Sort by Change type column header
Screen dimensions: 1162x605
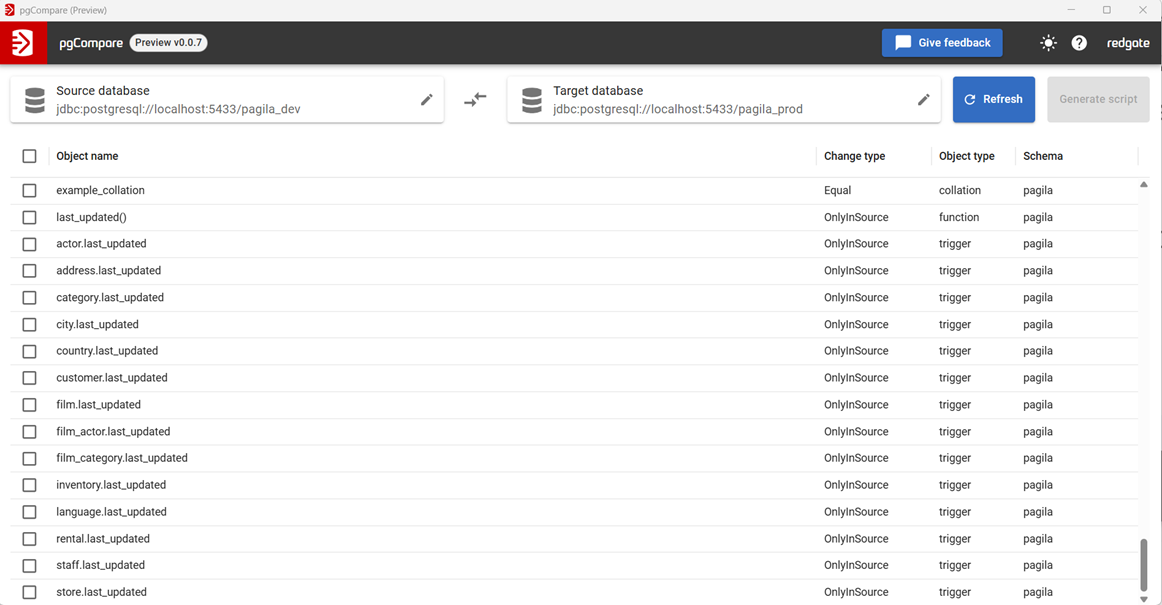point(854,156)
